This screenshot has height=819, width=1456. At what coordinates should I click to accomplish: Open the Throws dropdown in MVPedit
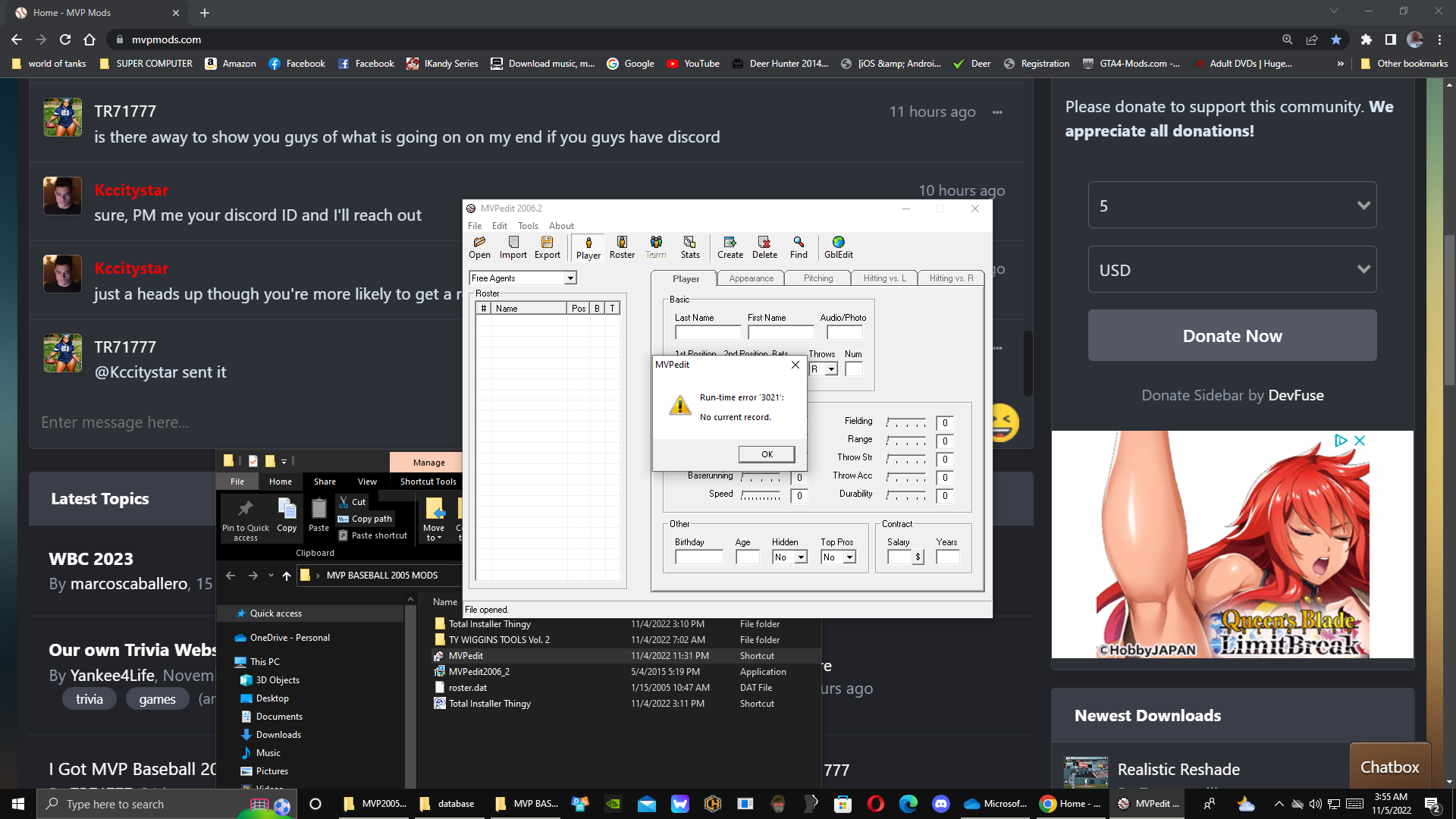coord(831,369)
